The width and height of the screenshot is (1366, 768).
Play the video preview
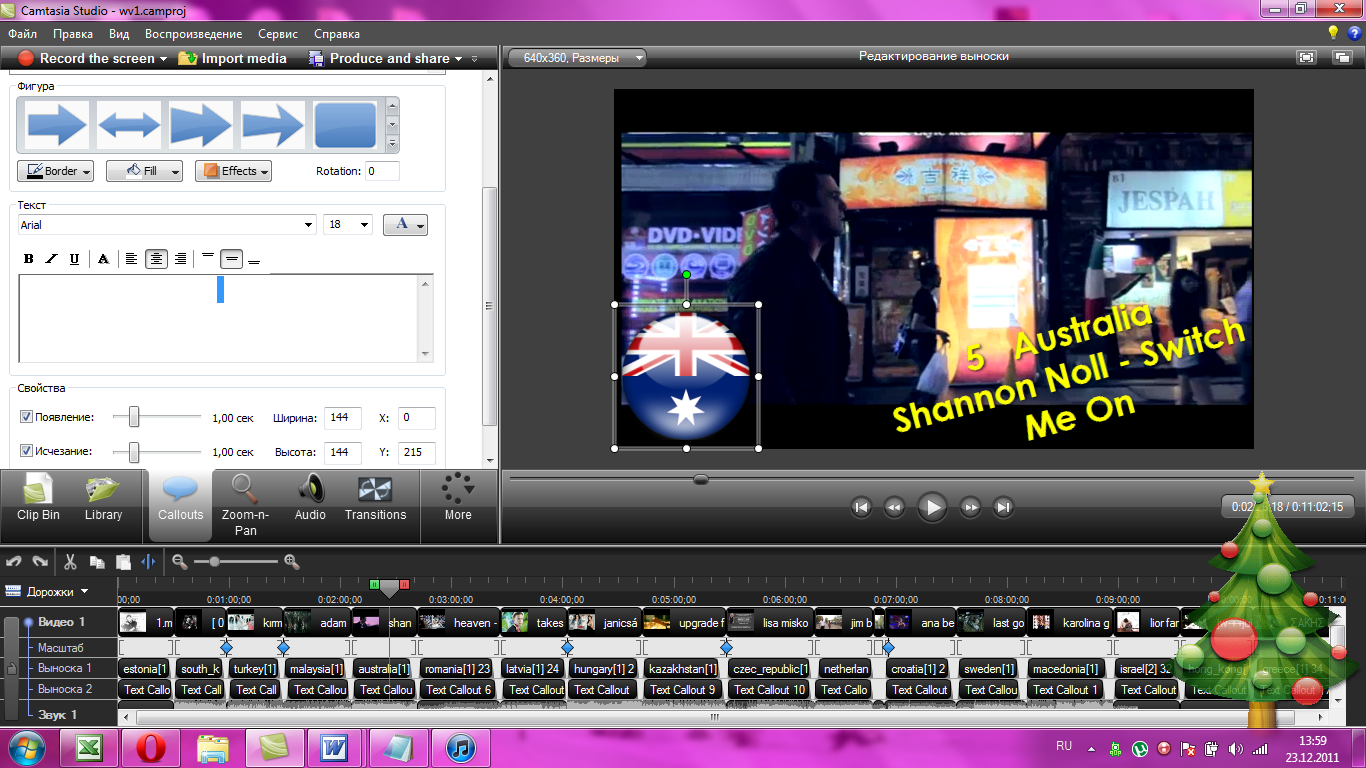(932, 508)
